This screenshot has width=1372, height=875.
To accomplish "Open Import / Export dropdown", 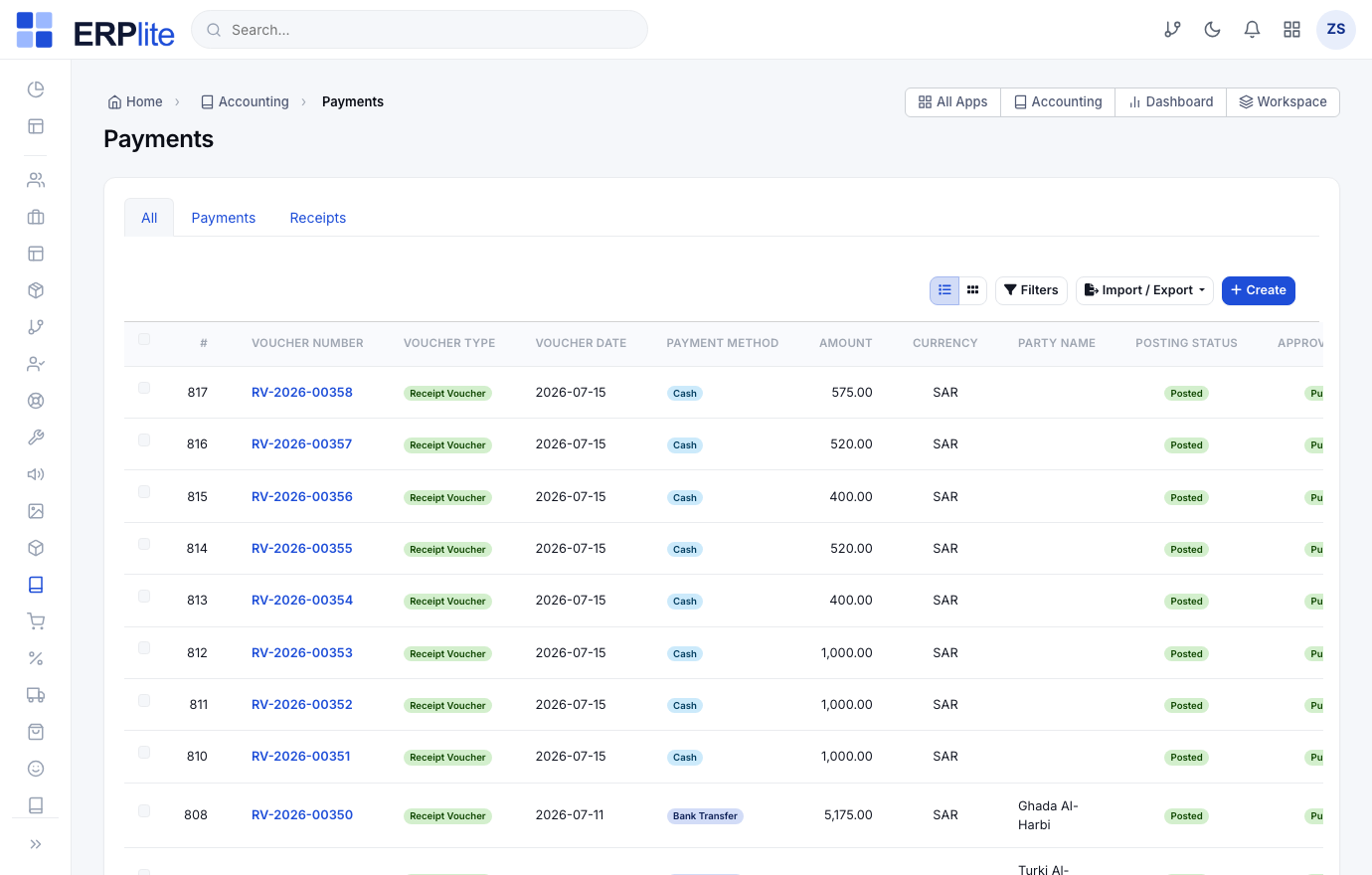I will coord(1144,290).
